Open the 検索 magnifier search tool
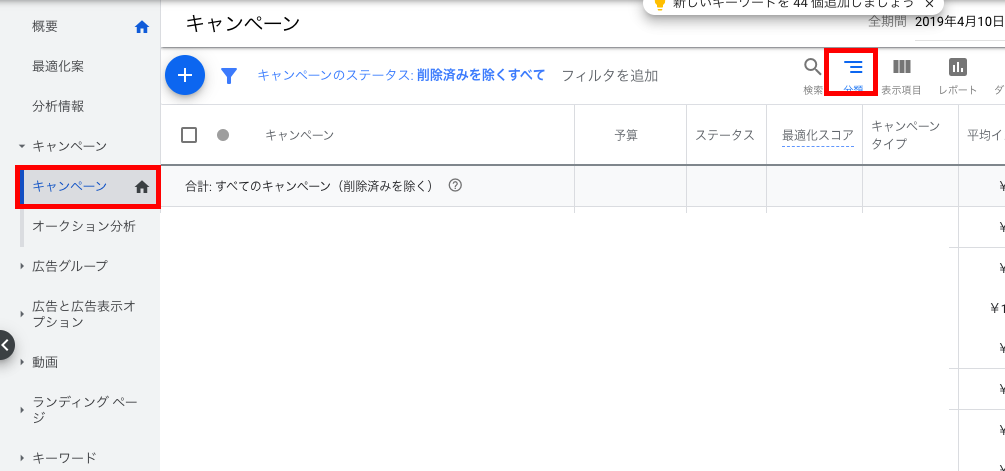 (812, 68)
